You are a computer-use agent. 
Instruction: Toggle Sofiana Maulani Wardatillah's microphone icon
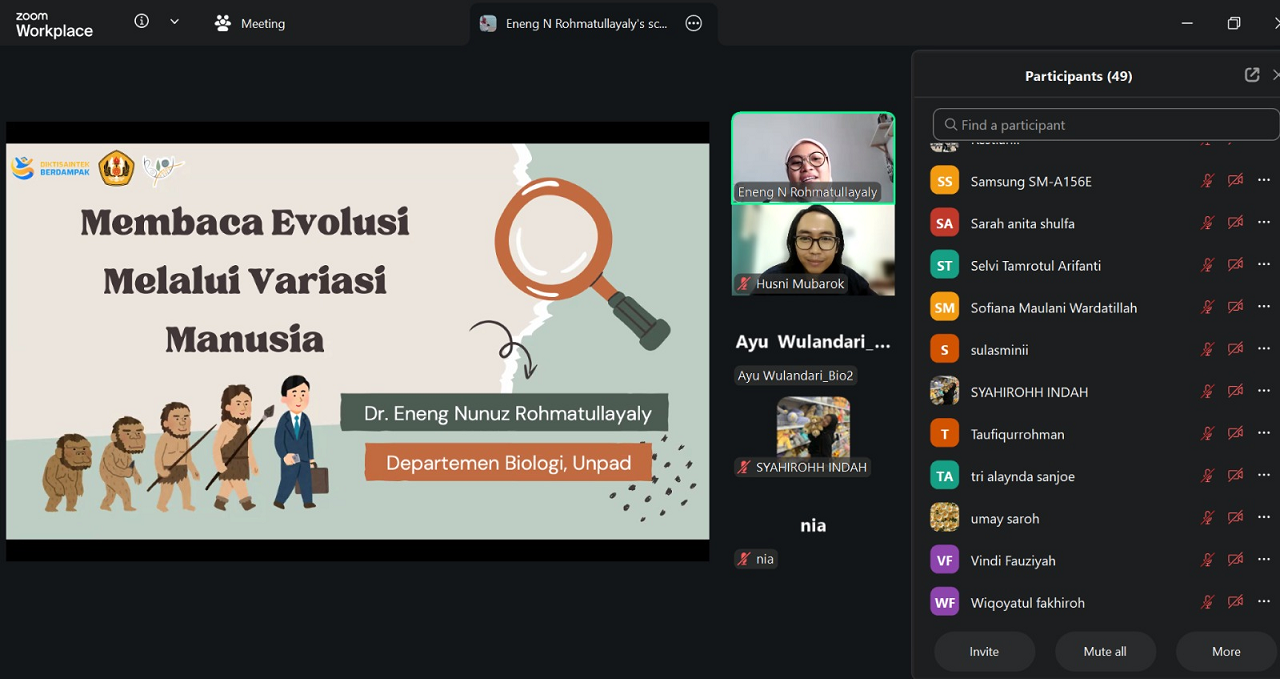(x=1208, y=307)
